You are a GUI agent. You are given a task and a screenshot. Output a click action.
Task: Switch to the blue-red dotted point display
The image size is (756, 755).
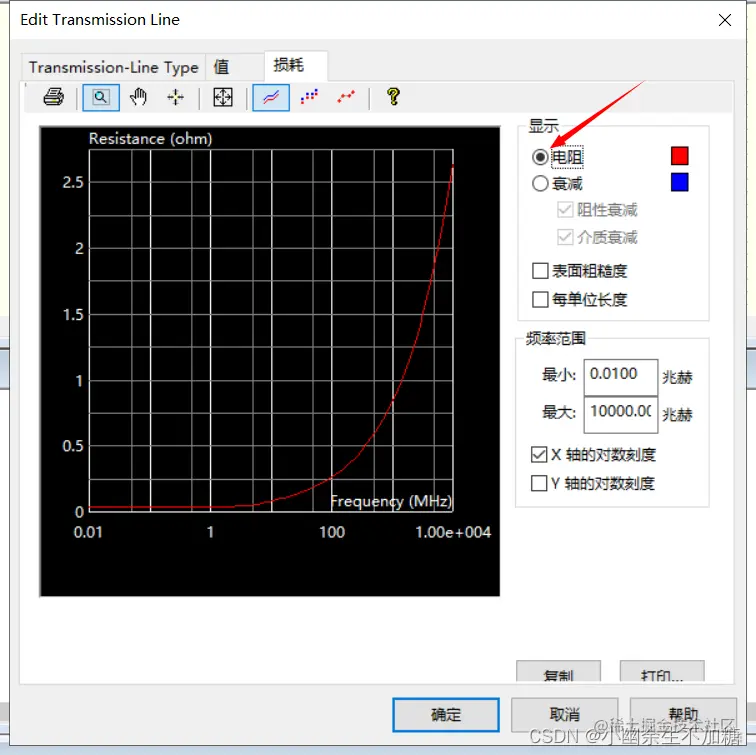tap(309, 97)
